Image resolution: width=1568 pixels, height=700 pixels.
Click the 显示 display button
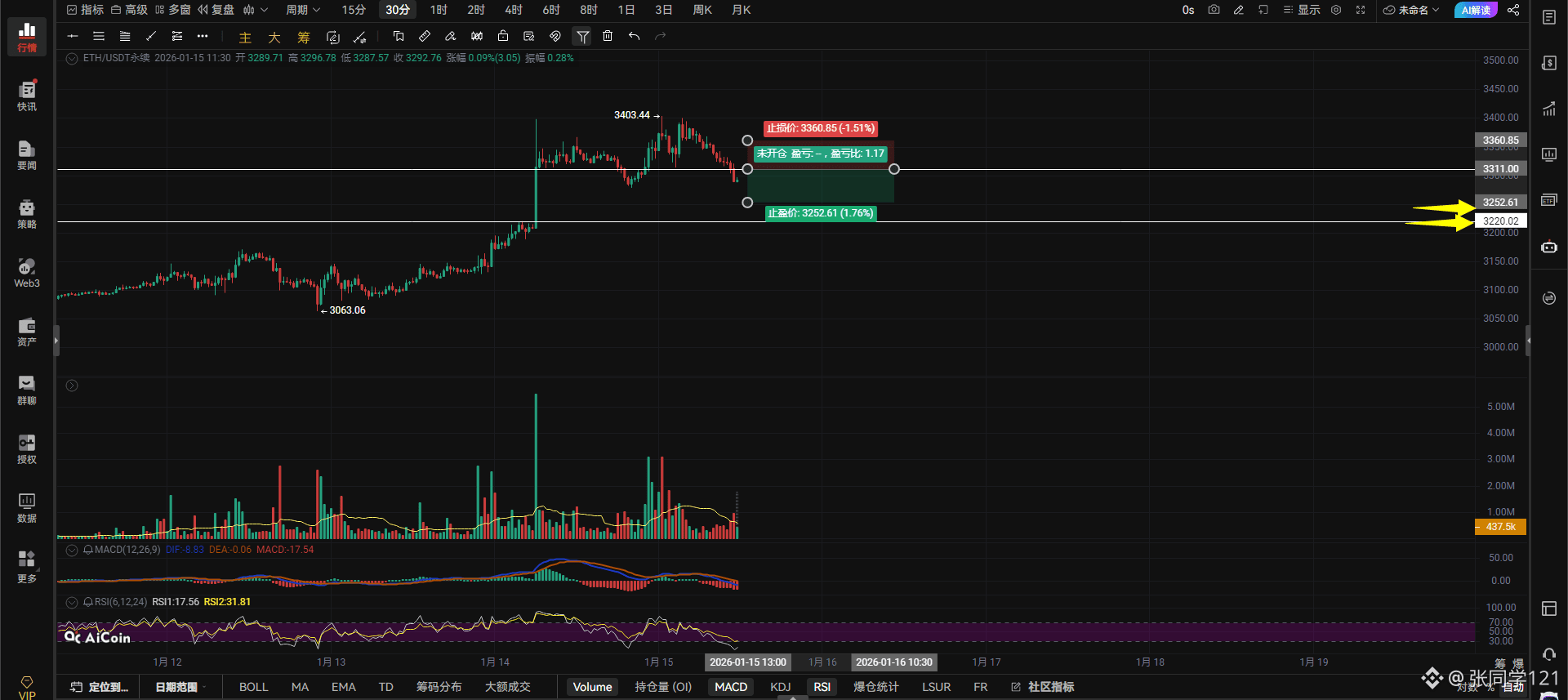coord(1302,10)
